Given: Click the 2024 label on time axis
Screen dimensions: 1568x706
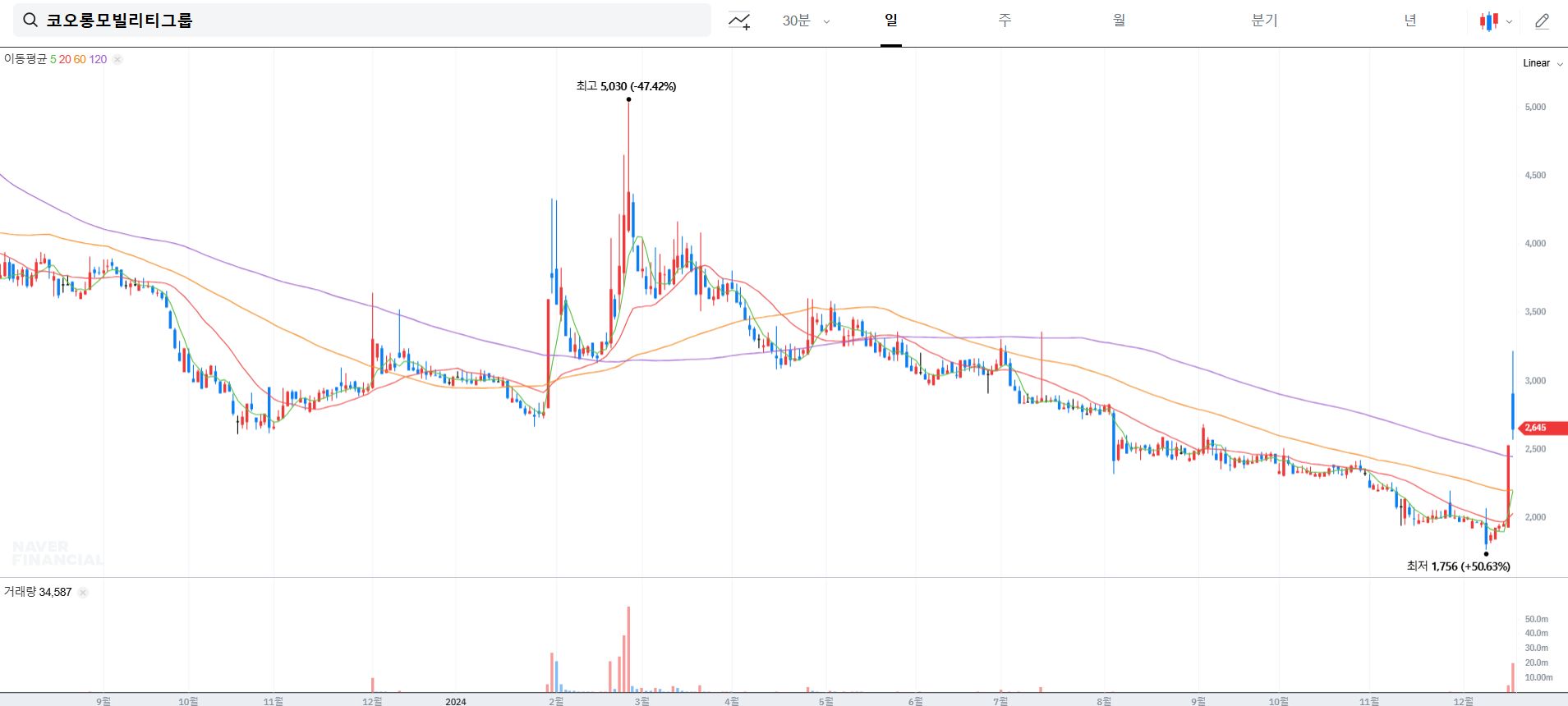Looking at the screenshot, I should 456,701.
